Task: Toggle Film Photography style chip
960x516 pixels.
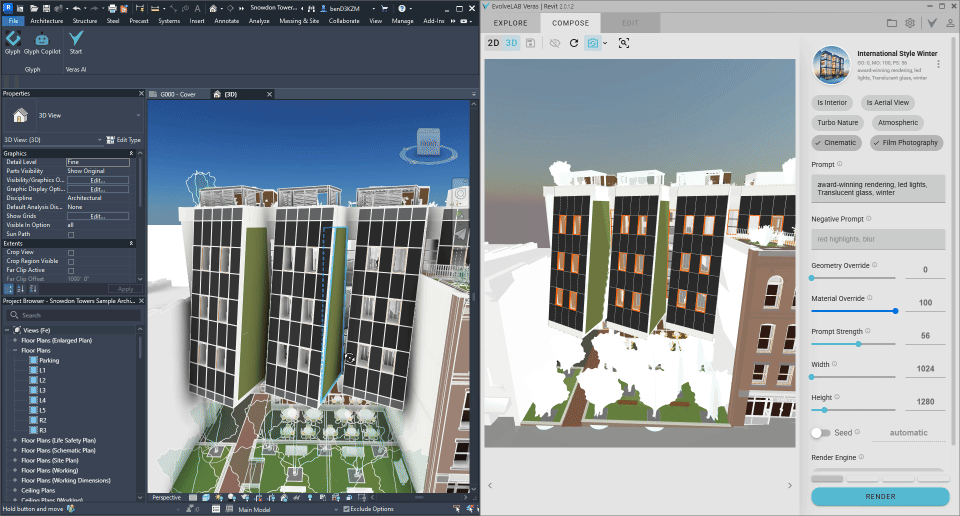Action: (x=907, y=143)
